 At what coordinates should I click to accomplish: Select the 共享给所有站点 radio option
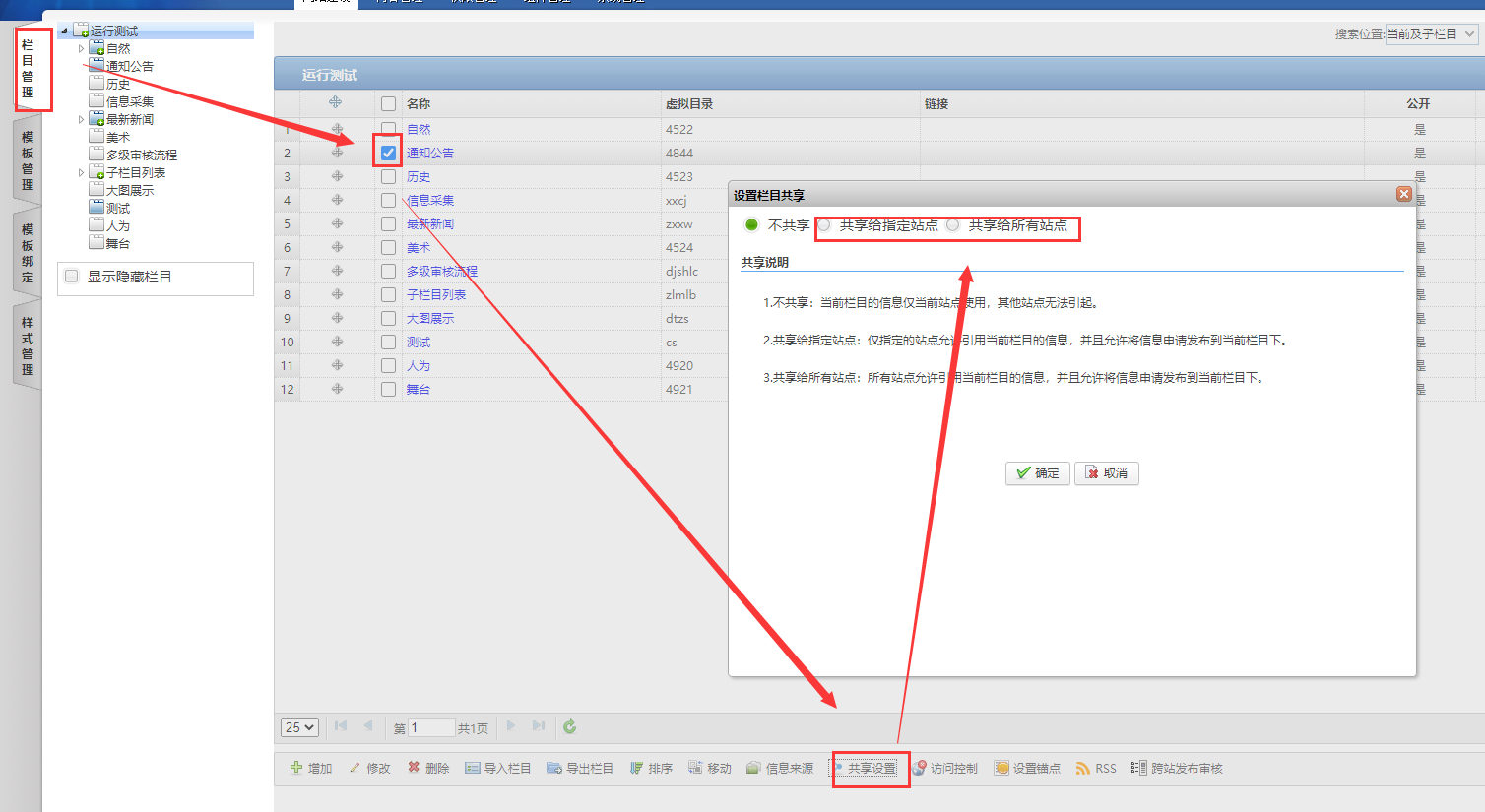tap(952, 225)
